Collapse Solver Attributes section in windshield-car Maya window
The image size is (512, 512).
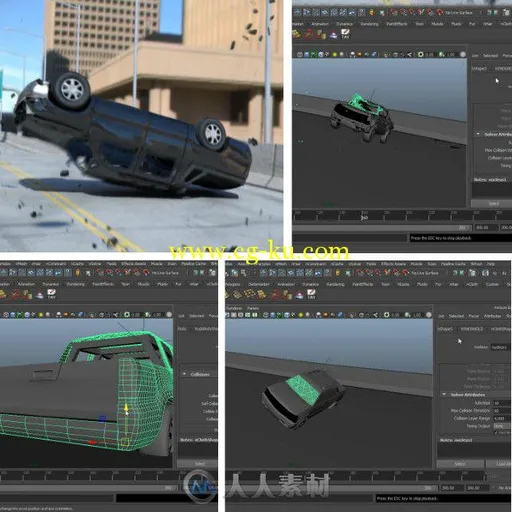click(444, 394)
